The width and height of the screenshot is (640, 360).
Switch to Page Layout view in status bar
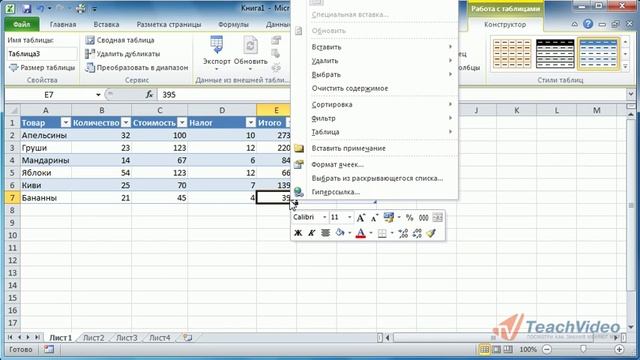[x=496, y=349]
